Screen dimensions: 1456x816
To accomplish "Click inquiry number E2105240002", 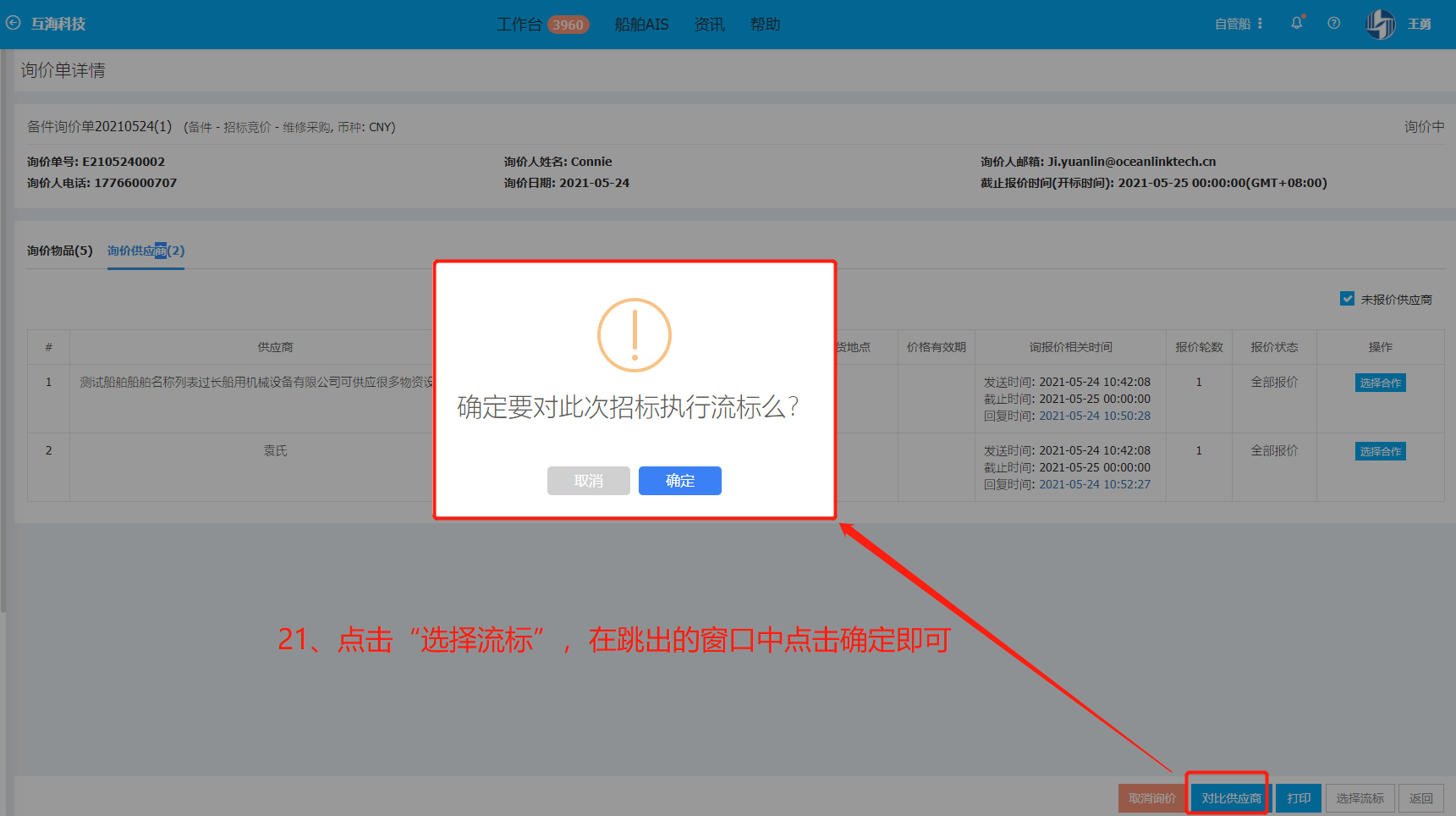I will tap(124, 162).
